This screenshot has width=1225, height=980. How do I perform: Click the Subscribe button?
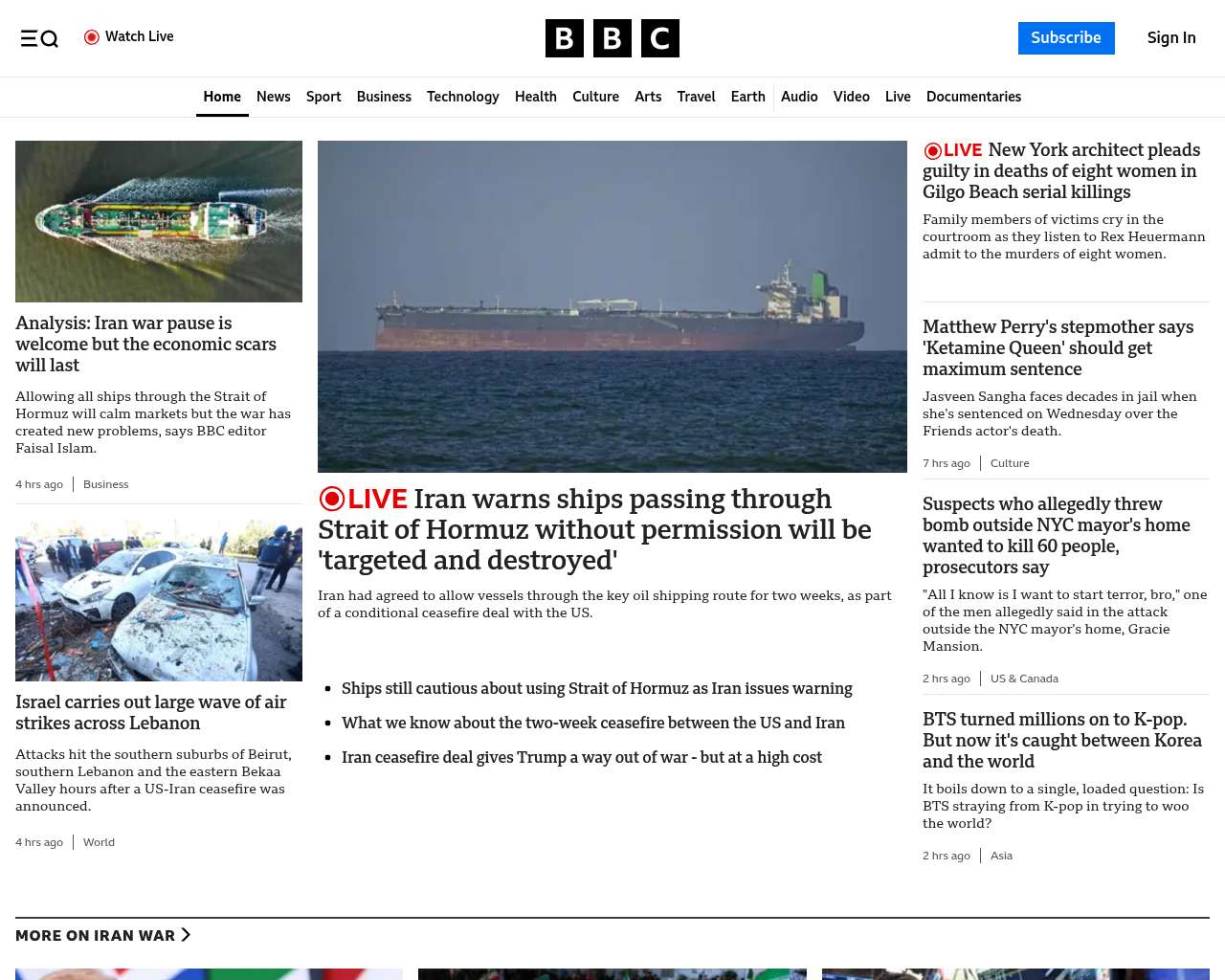coord(1065,38)
